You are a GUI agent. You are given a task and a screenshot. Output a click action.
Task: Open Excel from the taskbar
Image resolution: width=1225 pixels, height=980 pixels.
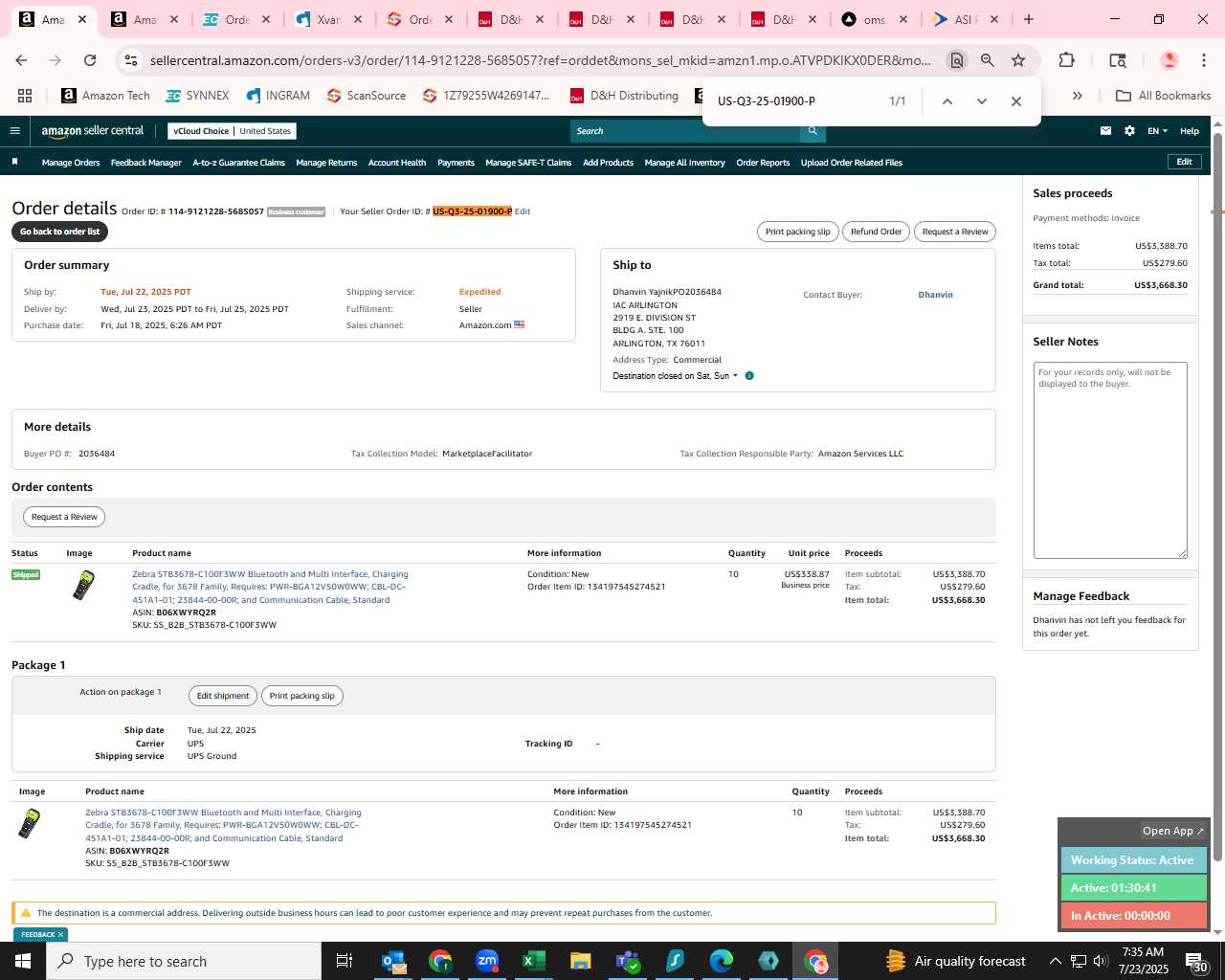534,961
